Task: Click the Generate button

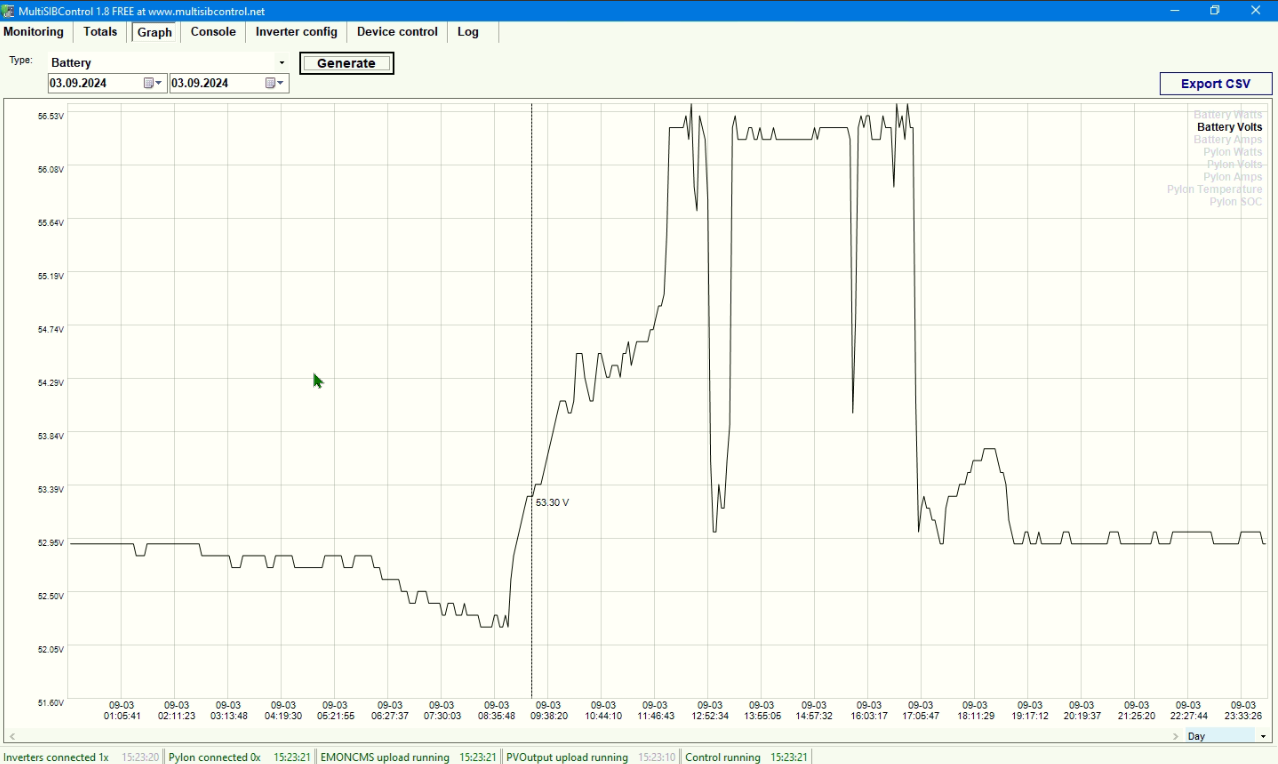Action: tap(346, 63)
